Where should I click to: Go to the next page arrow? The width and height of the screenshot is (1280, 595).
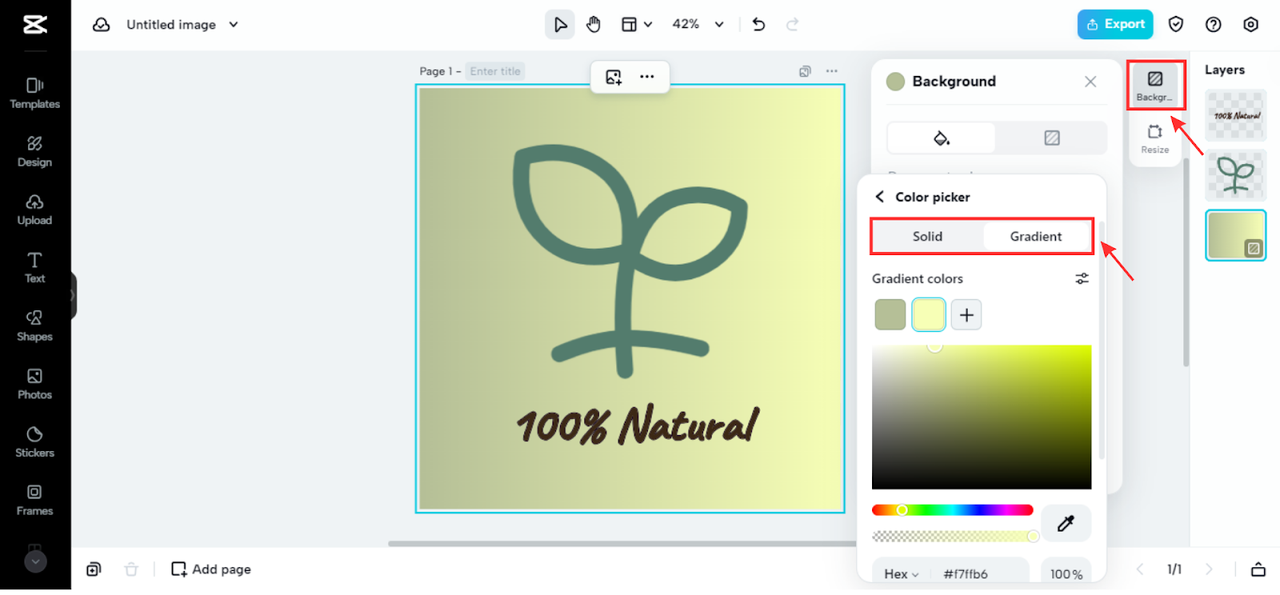point(1209,569)
